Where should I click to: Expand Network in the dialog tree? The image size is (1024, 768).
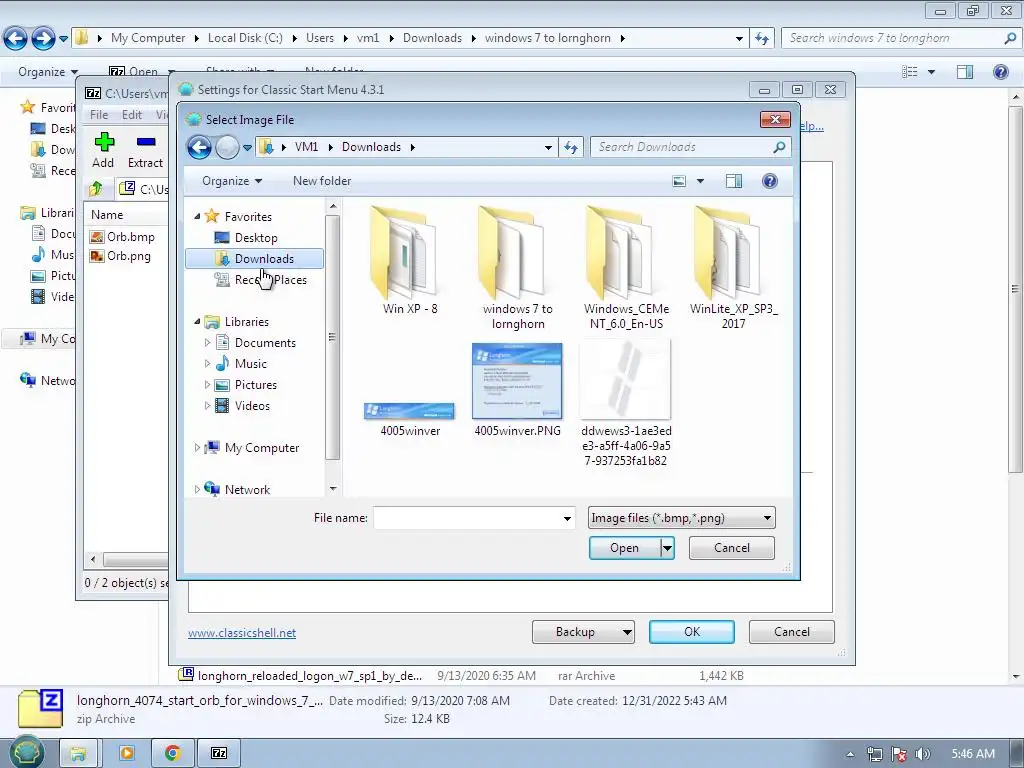point(197,489)
